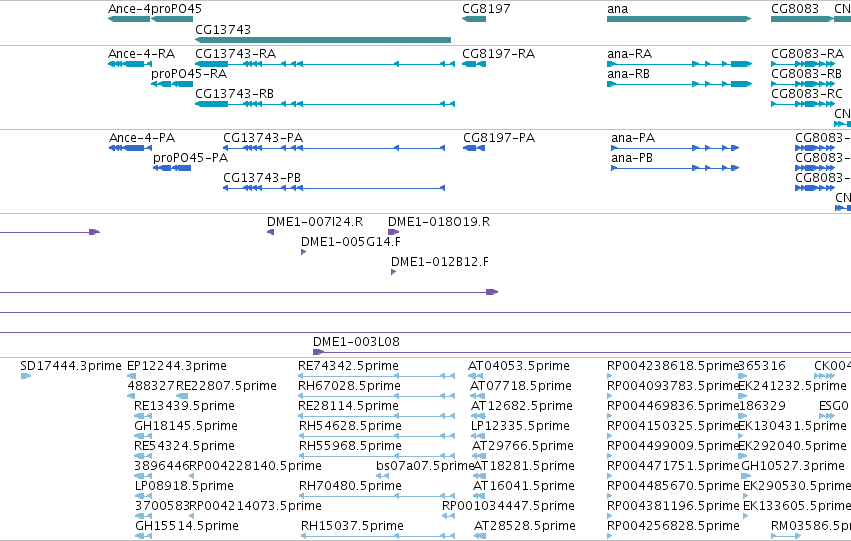Select the CG13743-PB protein label
The width and height of the screenshot is (851, 541).
pos(262,178)
